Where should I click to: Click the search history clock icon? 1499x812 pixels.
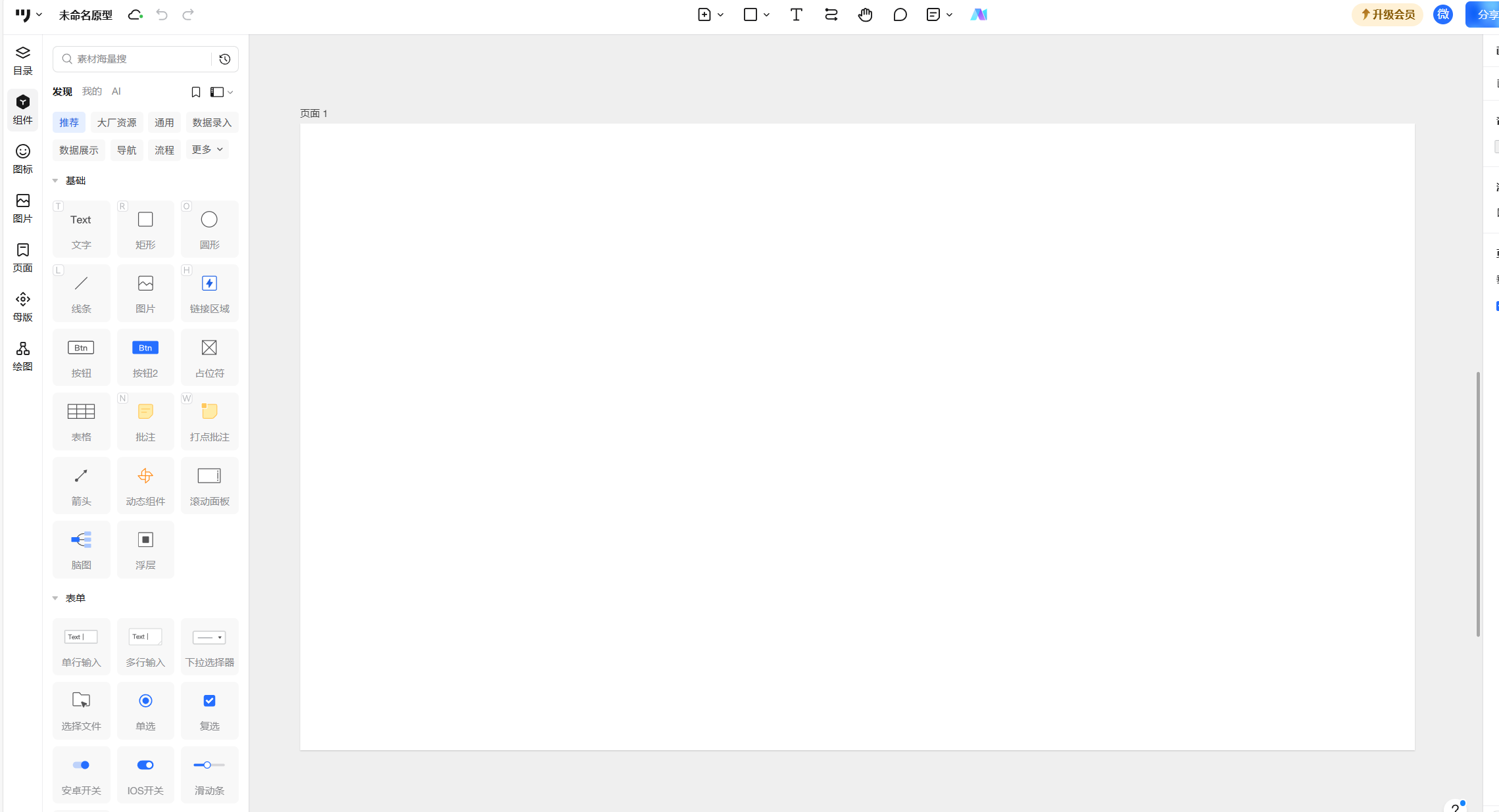click(224, 59)
